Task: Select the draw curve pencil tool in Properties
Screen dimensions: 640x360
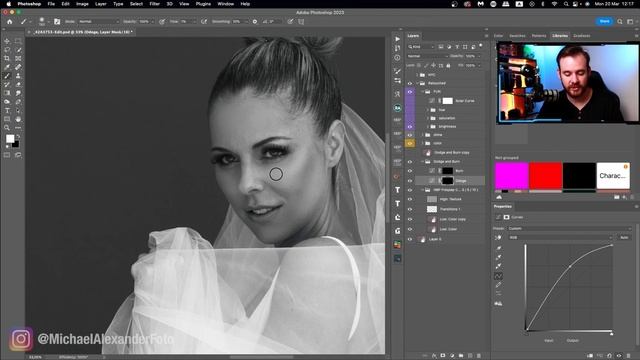Action: tap(498, 285)
